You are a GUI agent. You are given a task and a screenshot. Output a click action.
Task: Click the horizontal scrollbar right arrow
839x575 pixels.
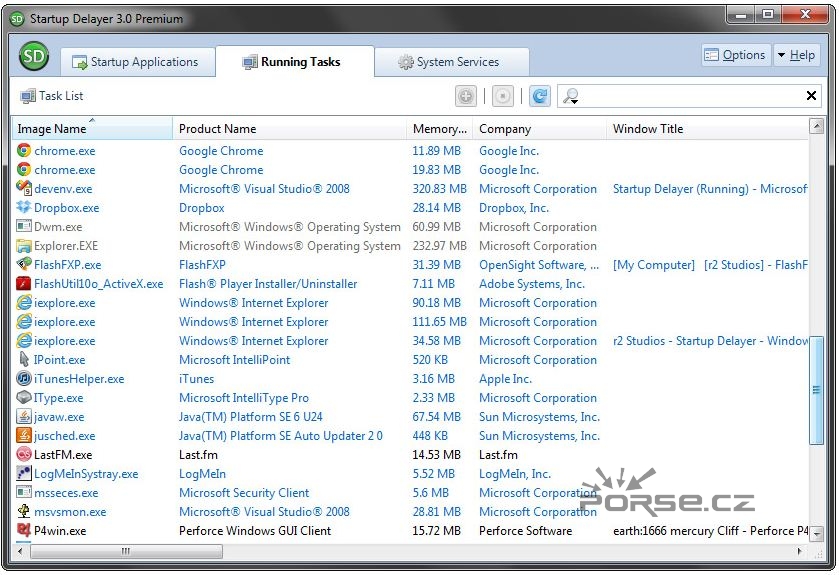800,551
